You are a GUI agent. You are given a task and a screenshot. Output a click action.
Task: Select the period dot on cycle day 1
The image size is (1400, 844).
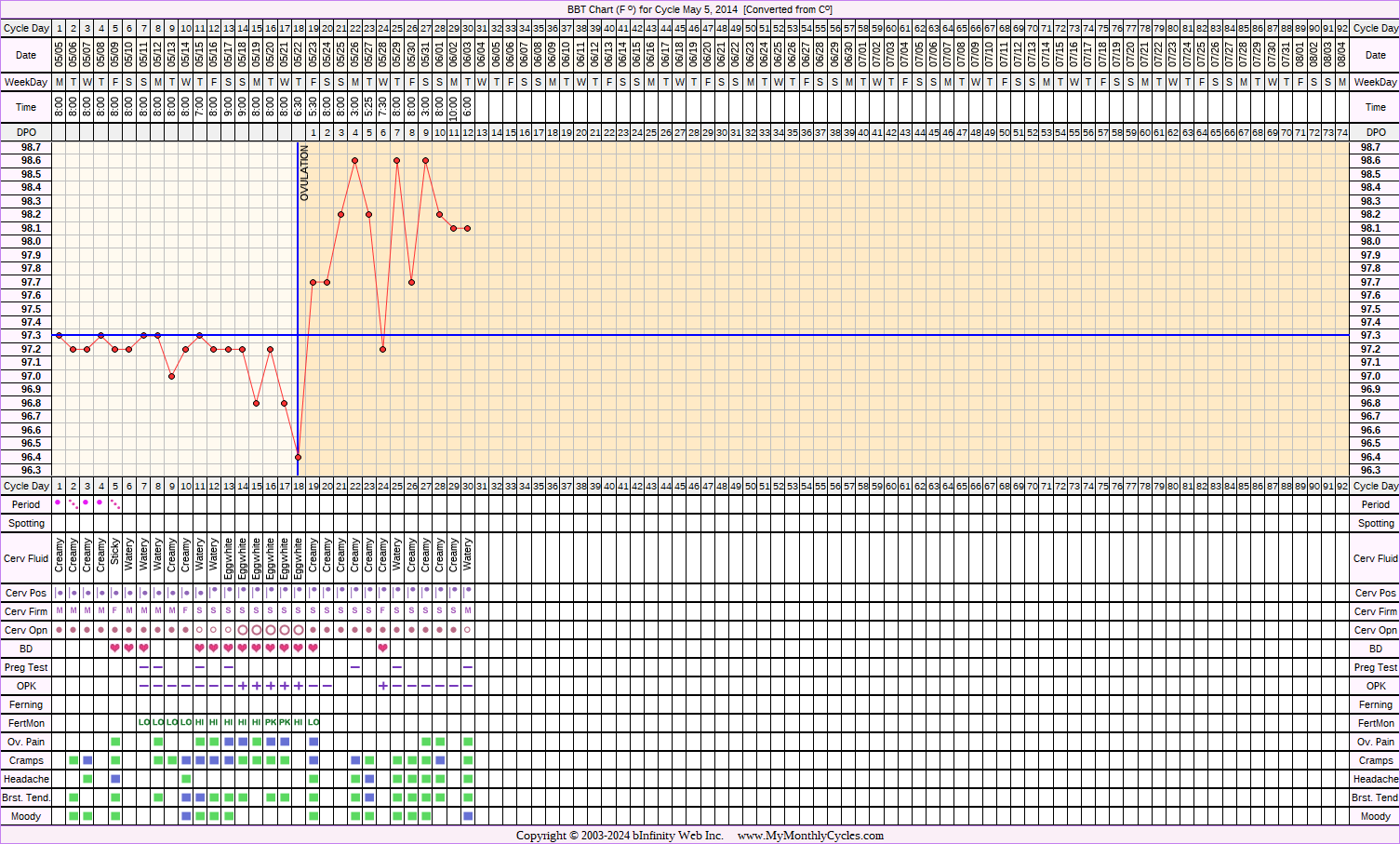point(59,502)
